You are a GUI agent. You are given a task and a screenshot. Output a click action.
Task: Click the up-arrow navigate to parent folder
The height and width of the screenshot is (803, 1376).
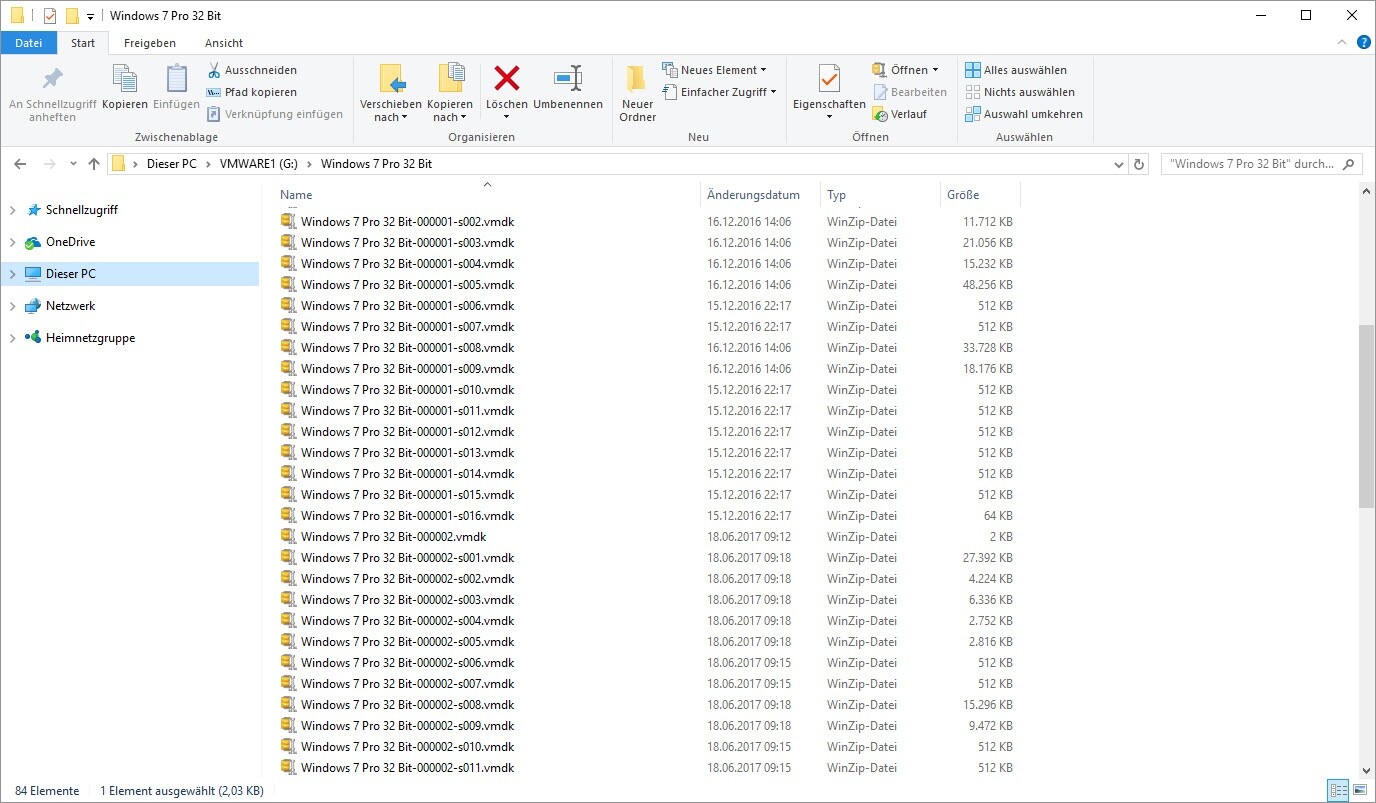click(x=94, y=164)
